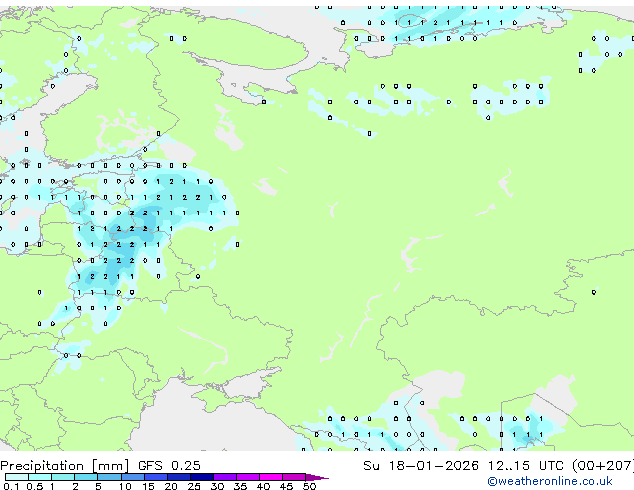Click the "12..15 UTC" time text

point(525,466)
